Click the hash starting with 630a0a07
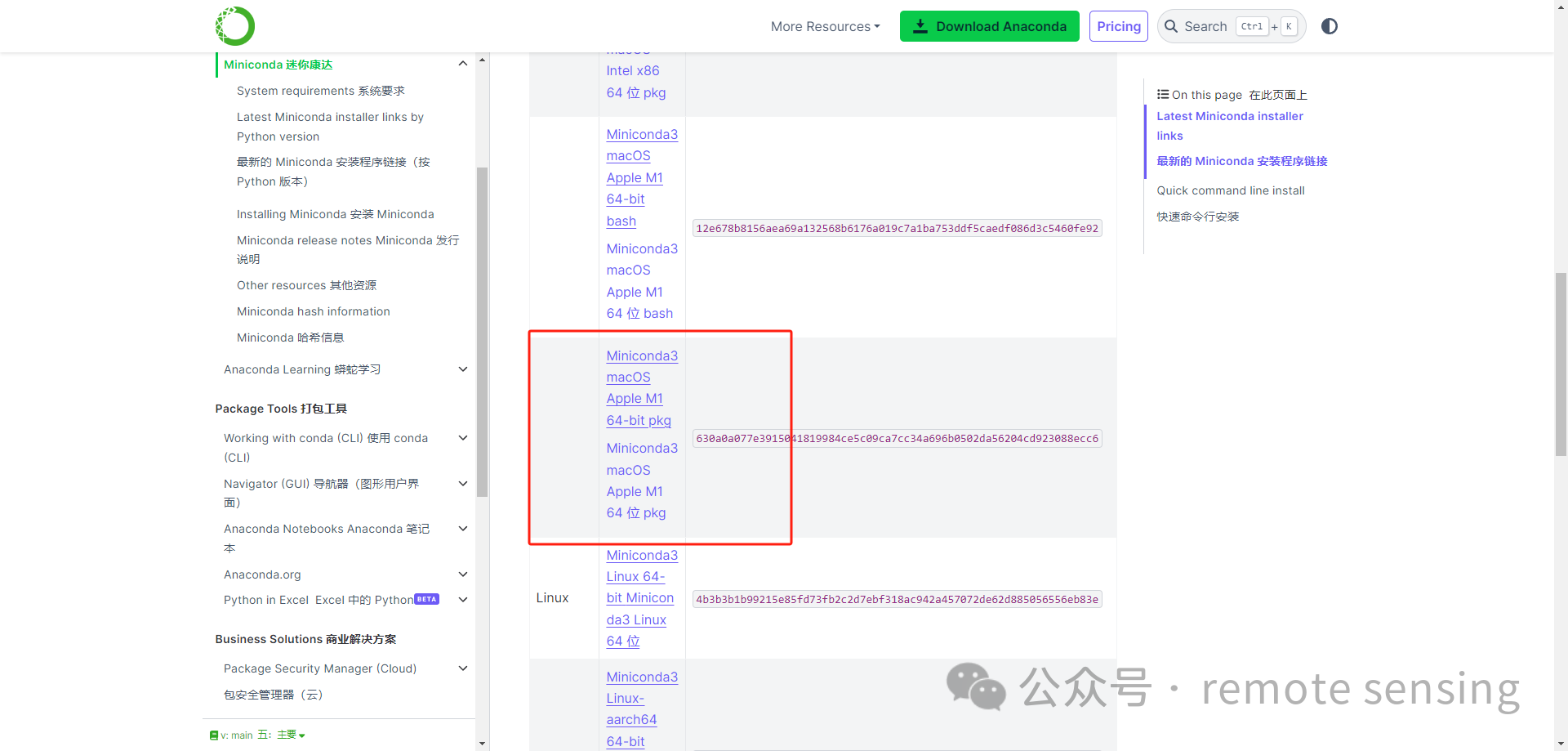The height and width of the screenshot is (751, 1568). (897, 438)
